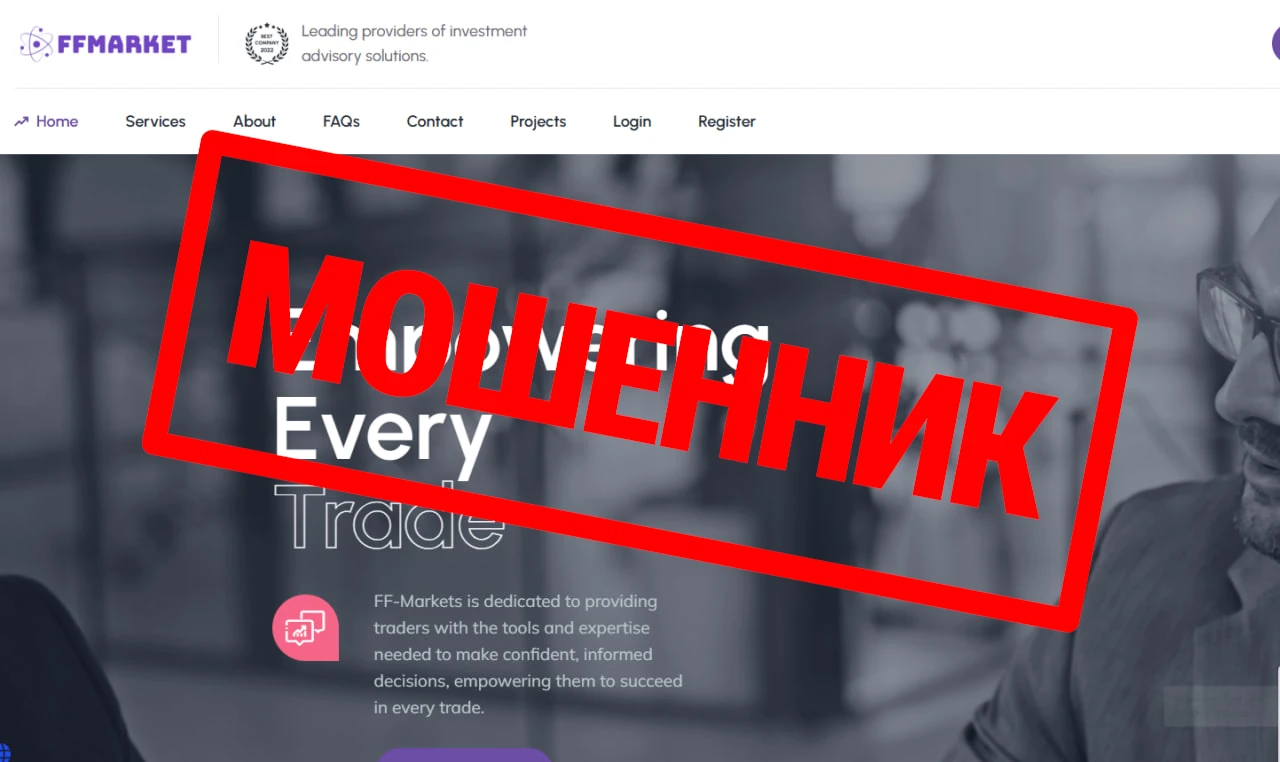This screenshot has width=1280, height=762.
Task: Click the Best Company 2023 laurel badge
Action: tap(267, 43)
